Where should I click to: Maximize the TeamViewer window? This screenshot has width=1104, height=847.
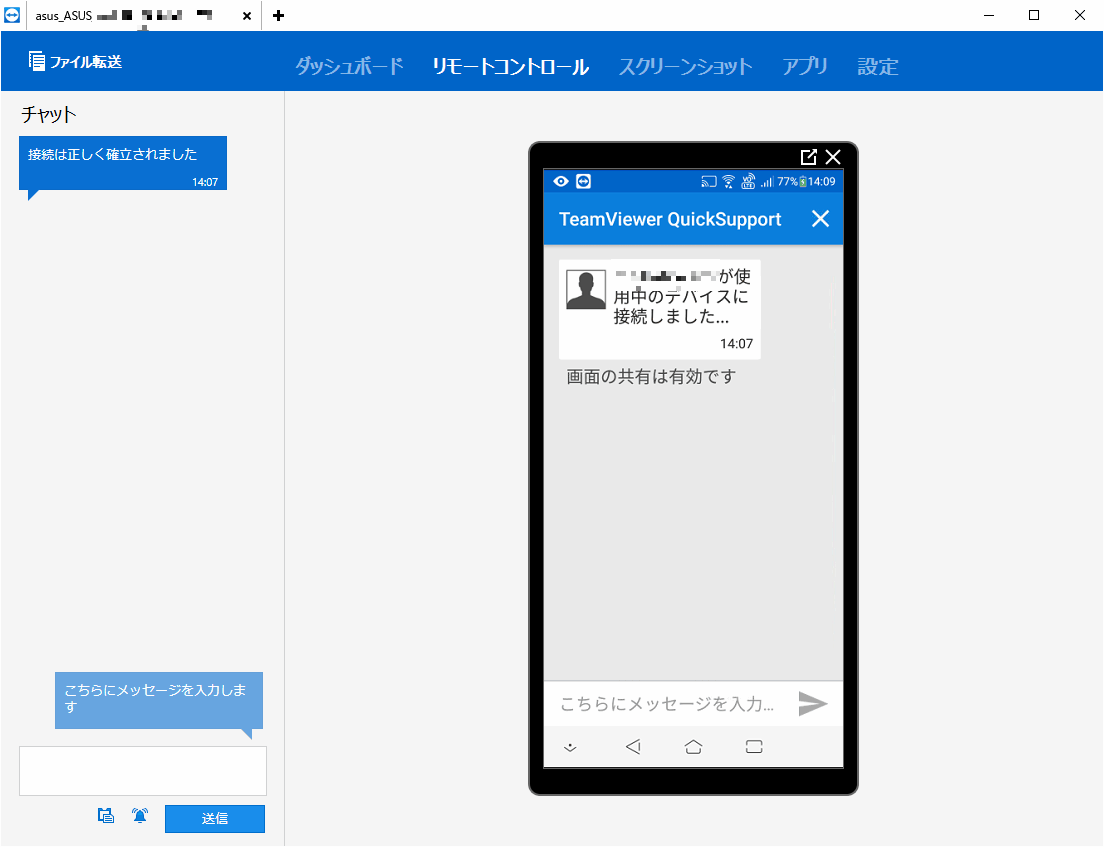[1034, 15]
